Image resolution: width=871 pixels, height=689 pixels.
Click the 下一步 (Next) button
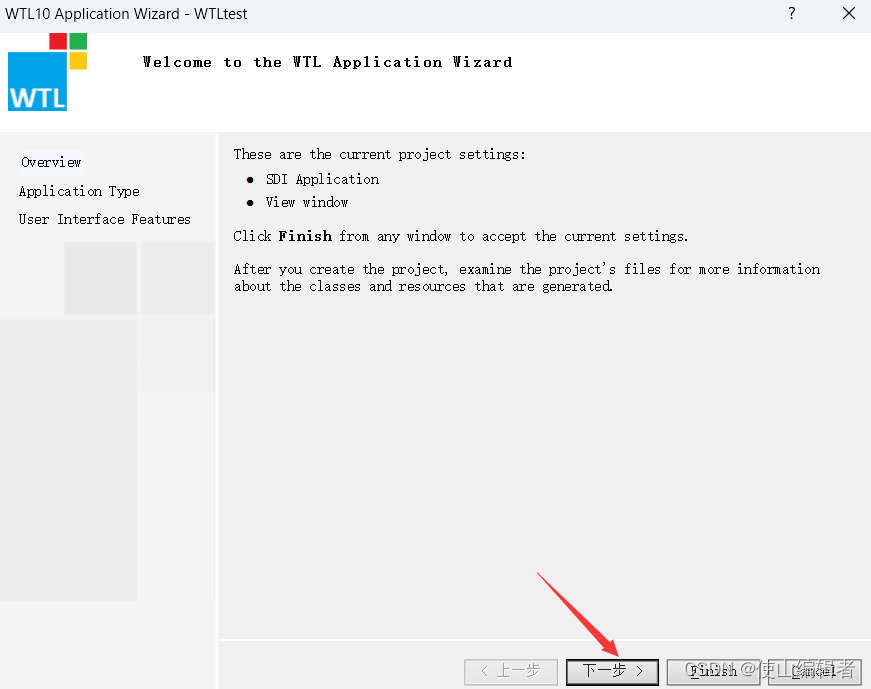612,671
